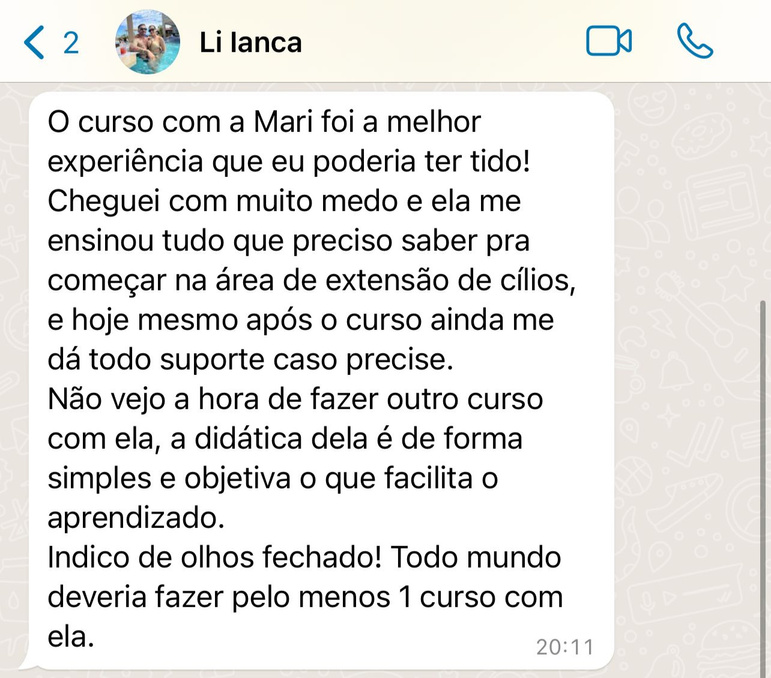Tap the unread chats count 2
The image size is (771, 678).
70,43
